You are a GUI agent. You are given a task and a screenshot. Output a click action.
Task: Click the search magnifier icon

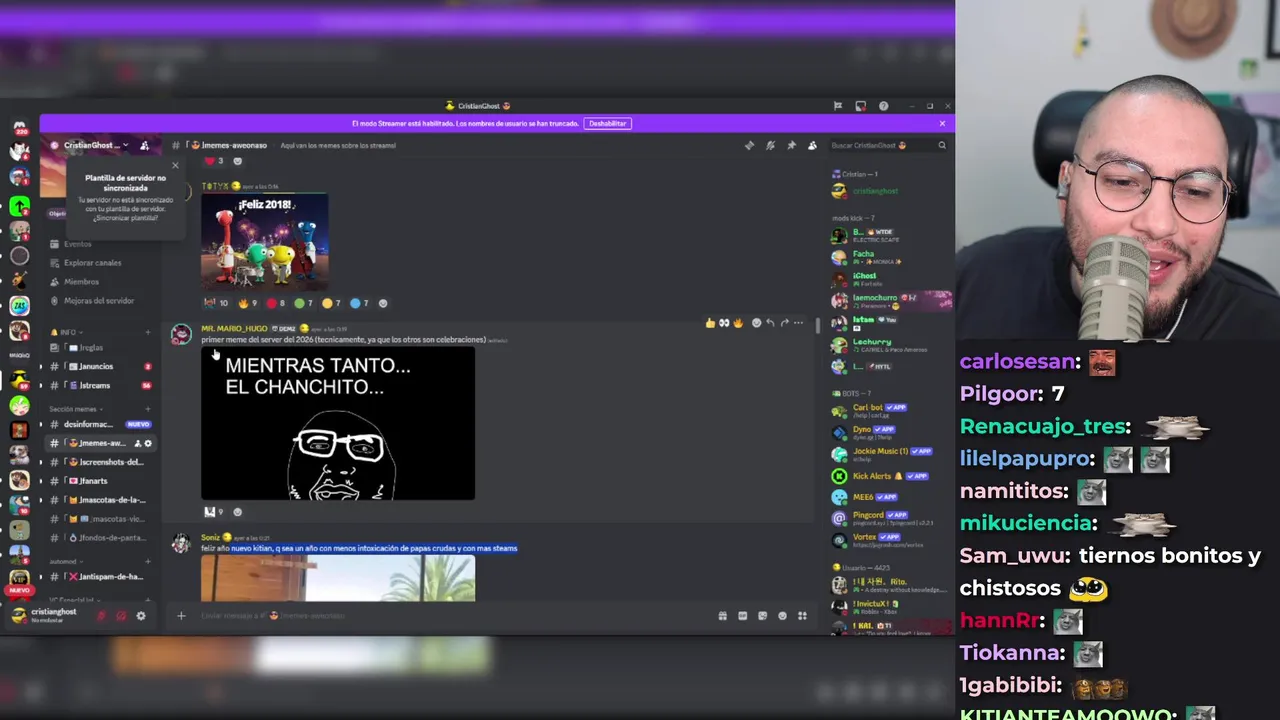pos(942,145)
